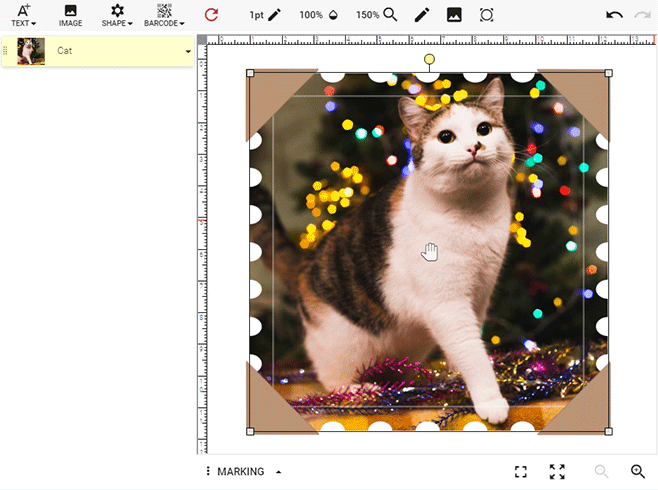Click the cat image on canvas
658x490 pixels.
(x=429, y=252)
